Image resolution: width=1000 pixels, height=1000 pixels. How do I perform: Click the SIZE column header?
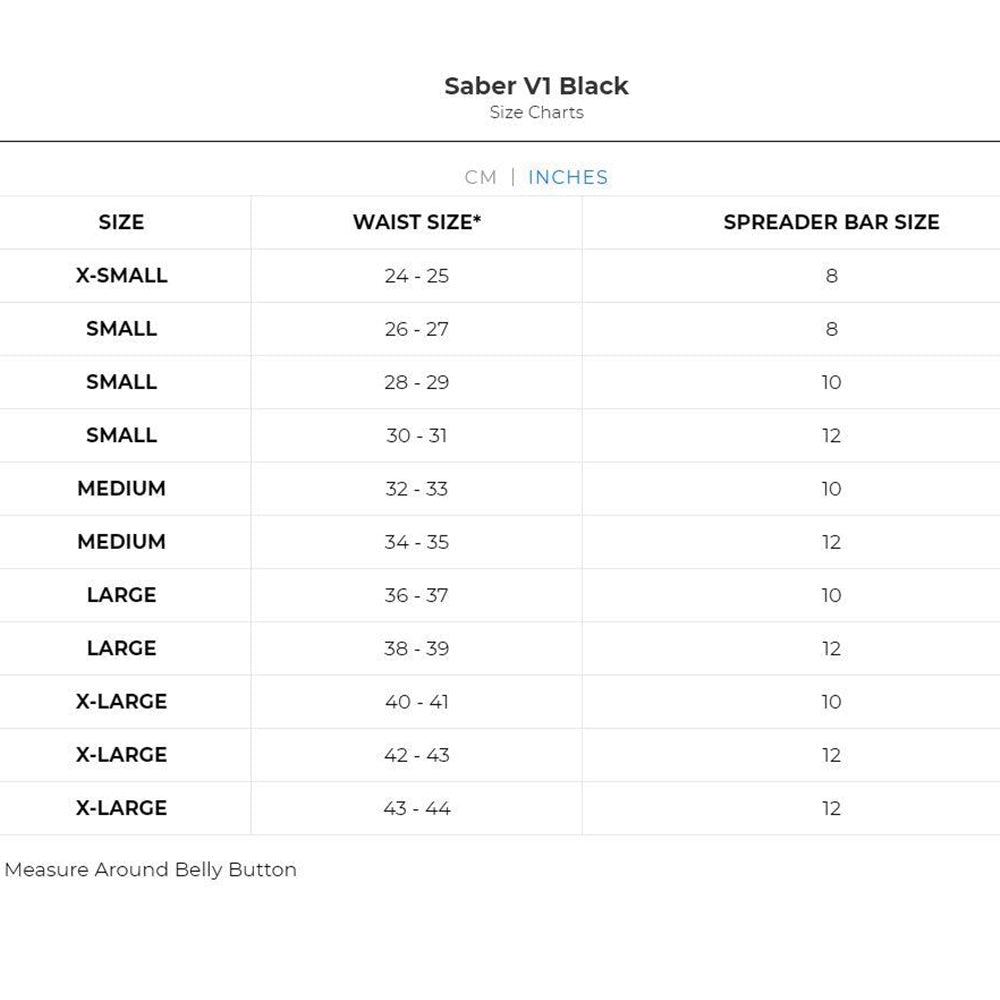(x=121, y=223)
